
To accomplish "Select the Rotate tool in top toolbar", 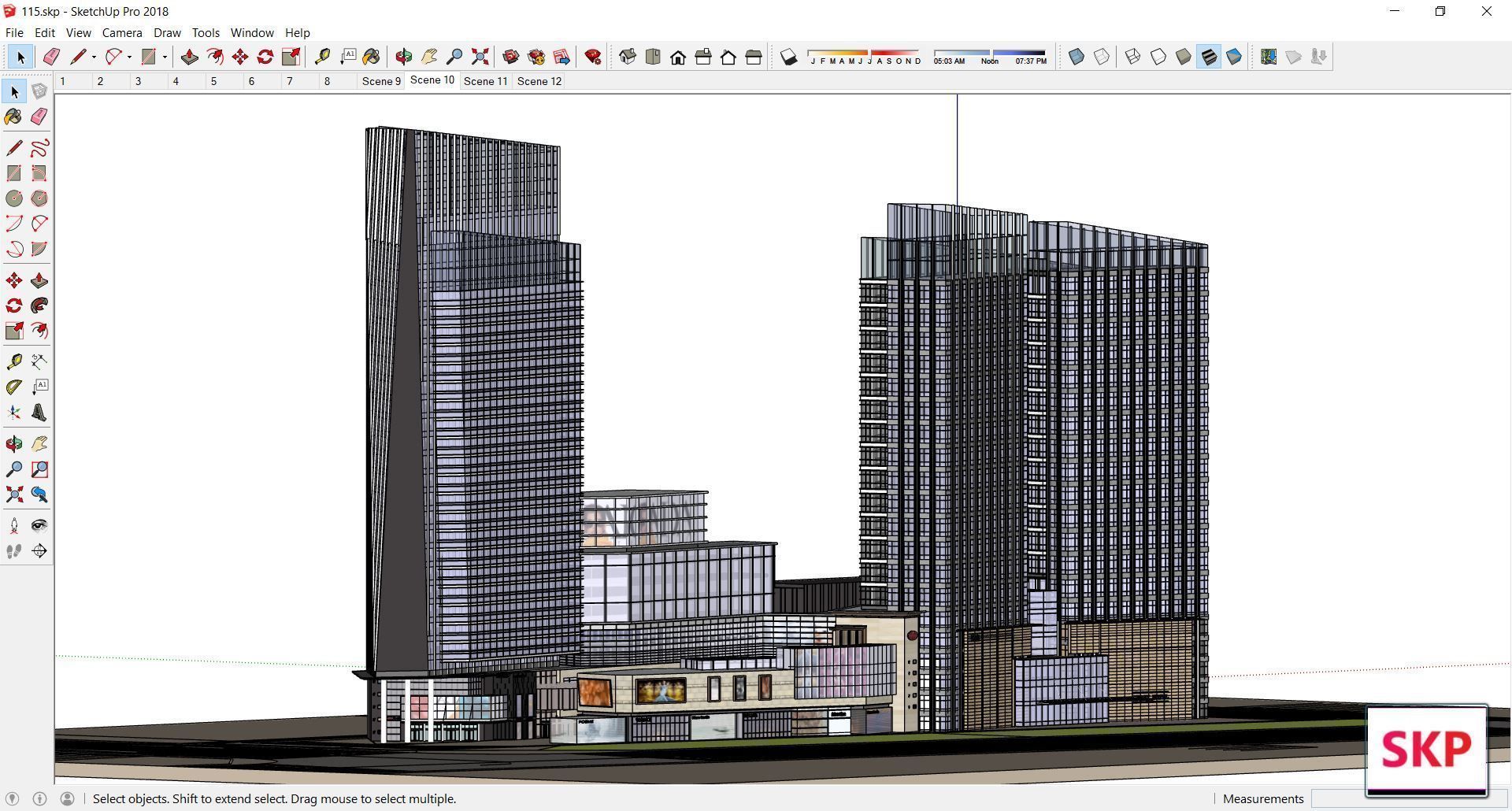I will [x=265, y=57].
